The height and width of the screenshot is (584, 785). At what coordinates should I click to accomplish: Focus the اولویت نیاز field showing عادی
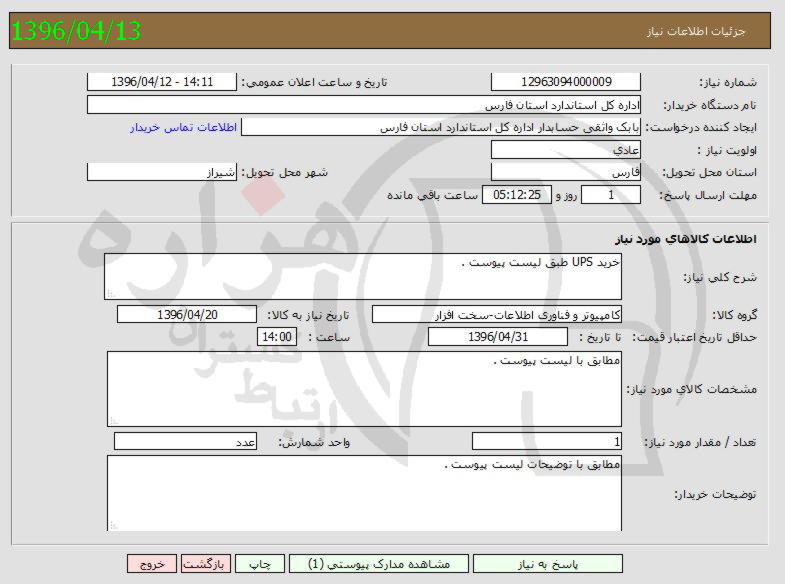566,150
